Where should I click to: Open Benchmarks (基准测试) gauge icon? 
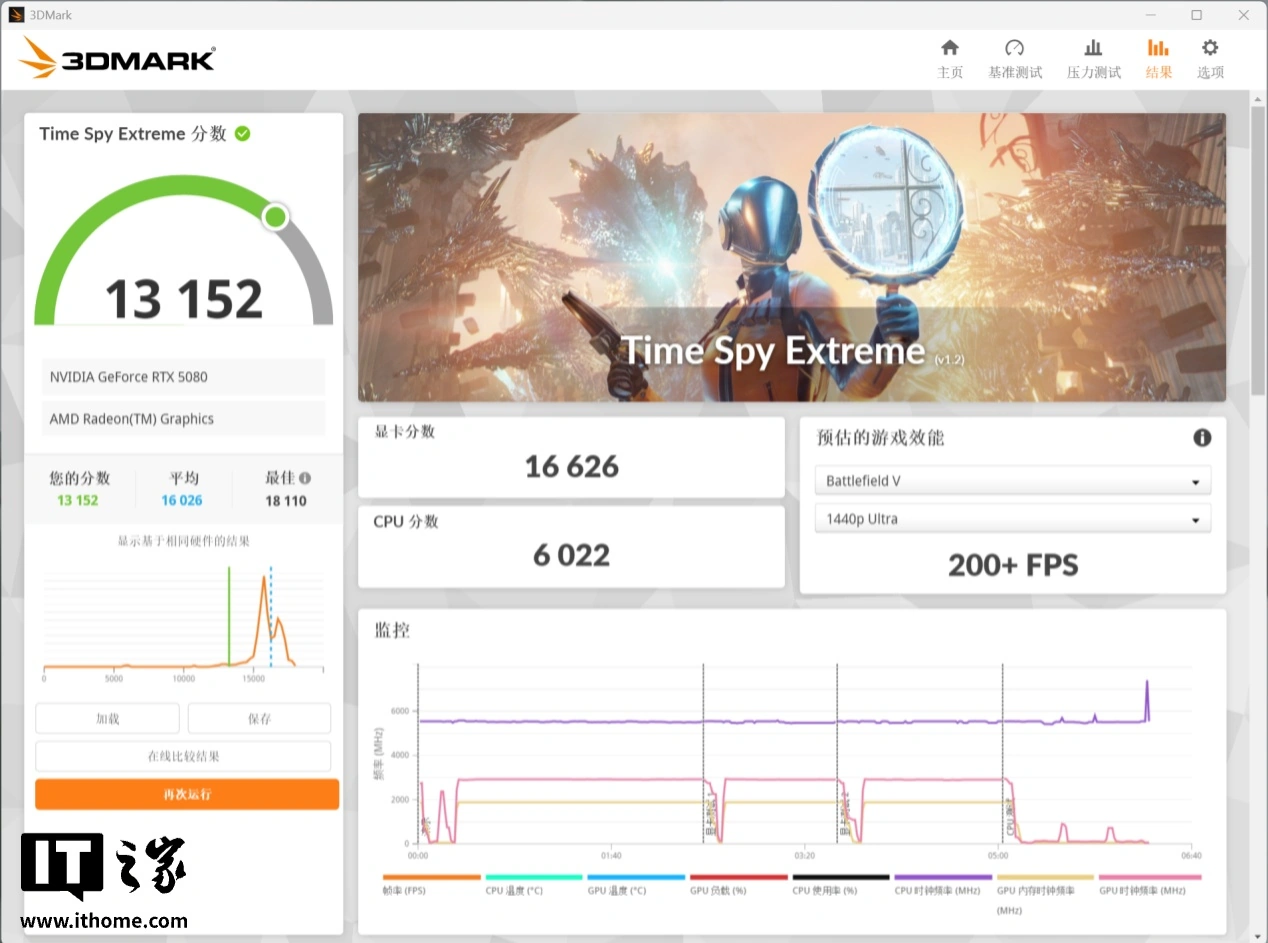(x=1014, y=48)
